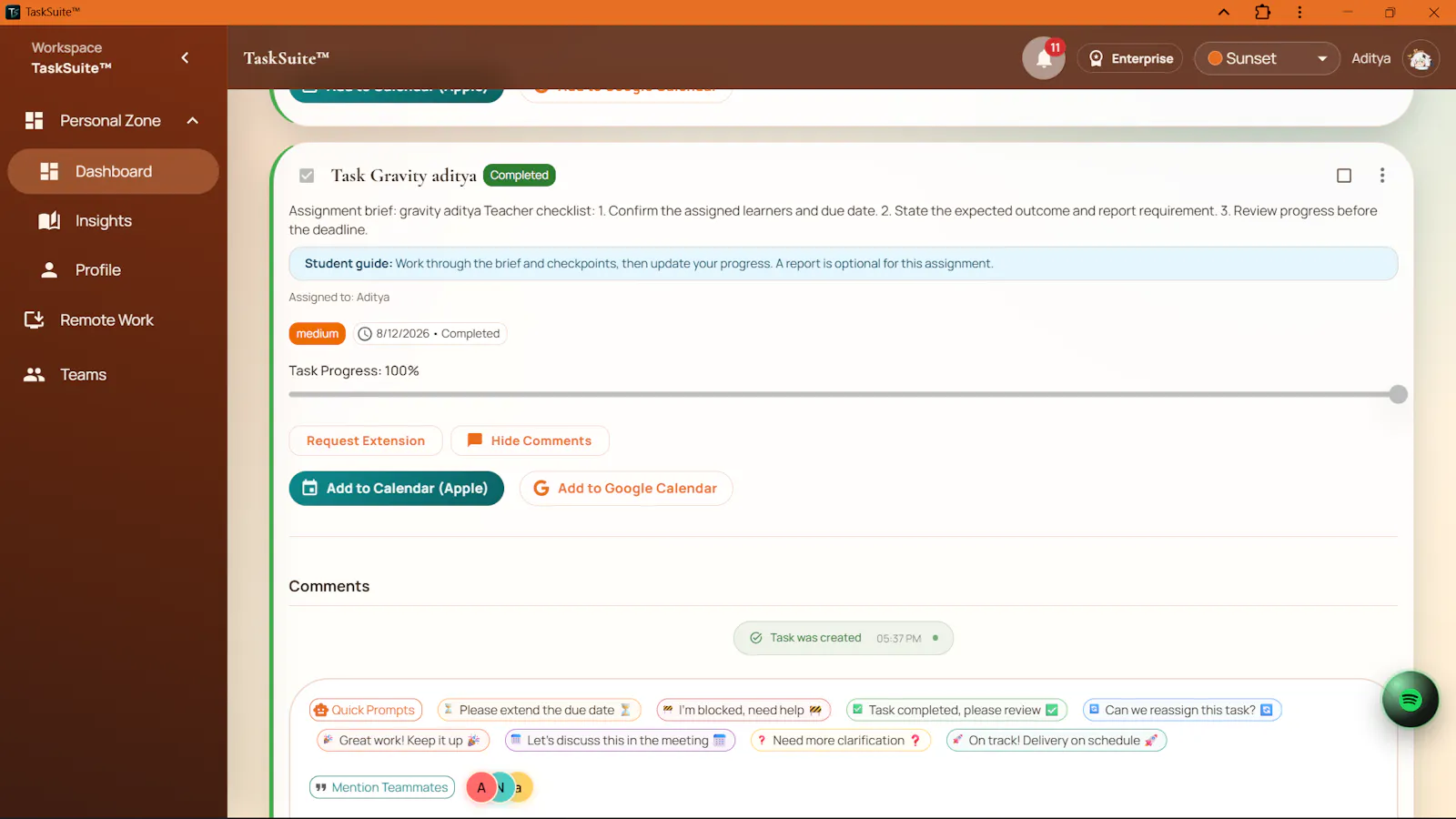Collapse the Personal Zone section

(x=192, y=121)
